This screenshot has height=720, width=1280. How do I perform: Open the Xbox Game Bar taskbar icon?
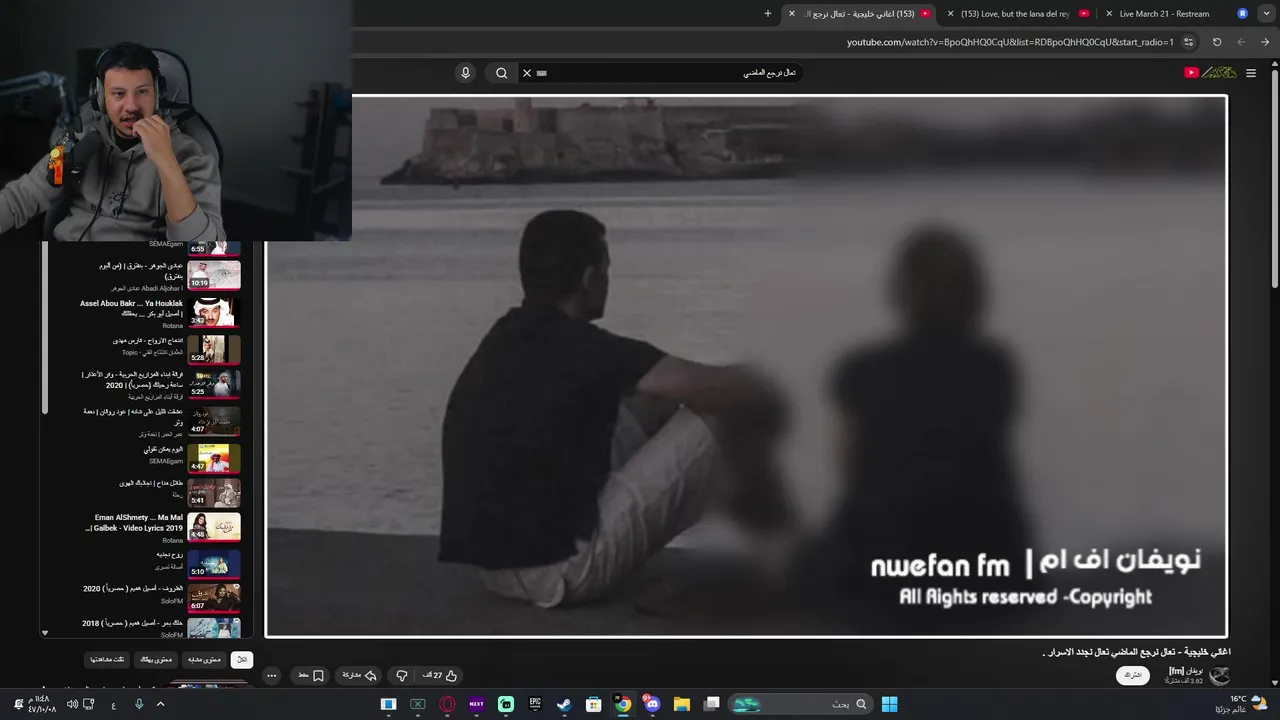[x=418, y=704]
